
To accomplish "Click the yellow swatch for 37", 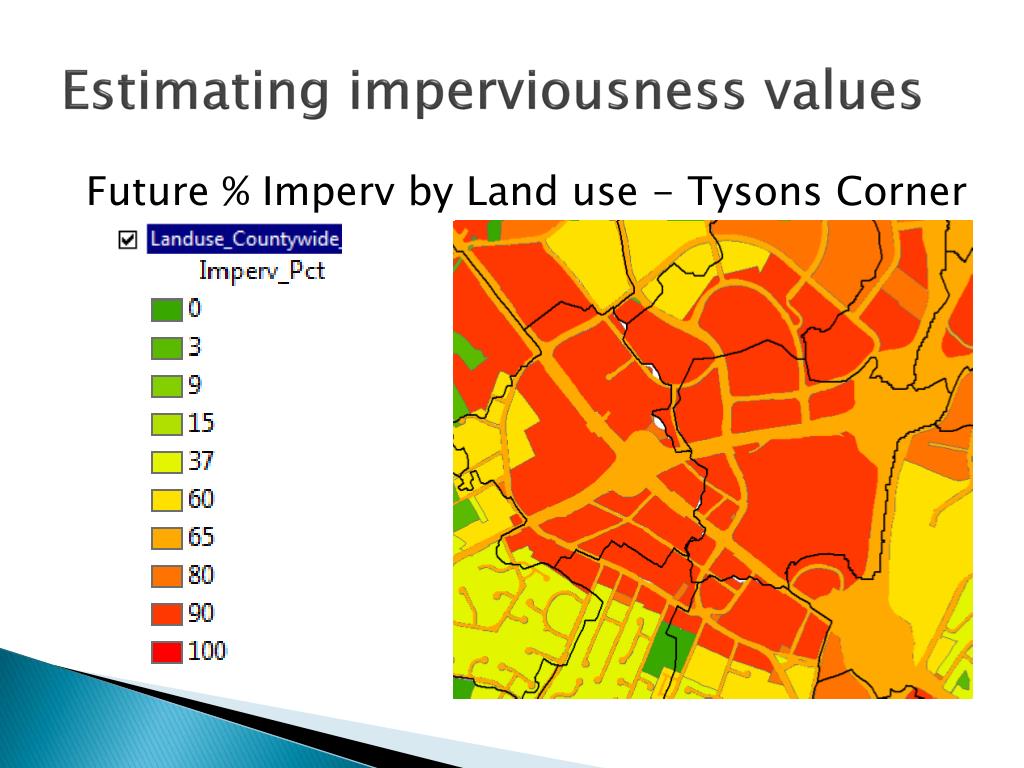I will click(x=167, y=462).
